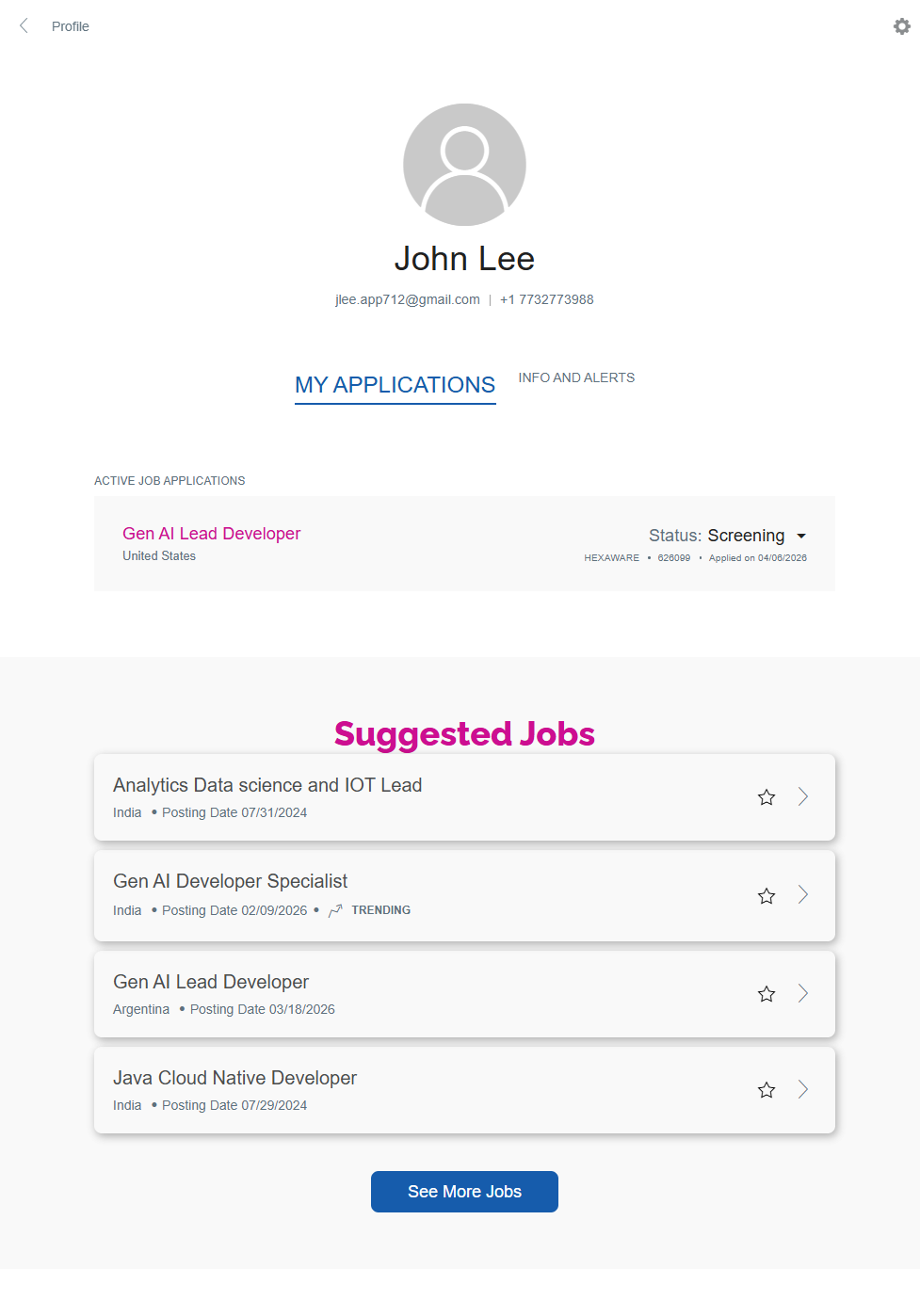Click chevron on Java Cloud Native Developer
920x1316 pixels.
pos(803,1089)
